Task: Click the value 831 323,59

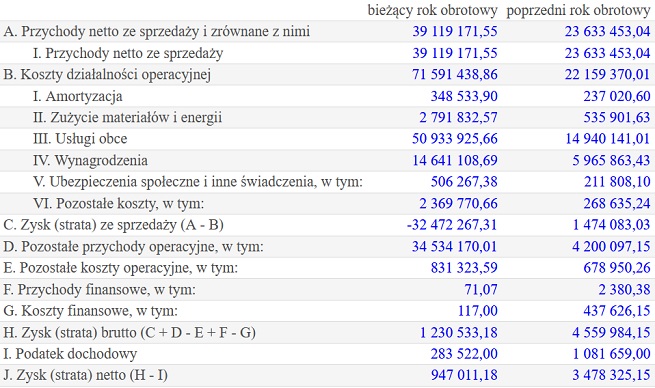Action: [464, 268]
